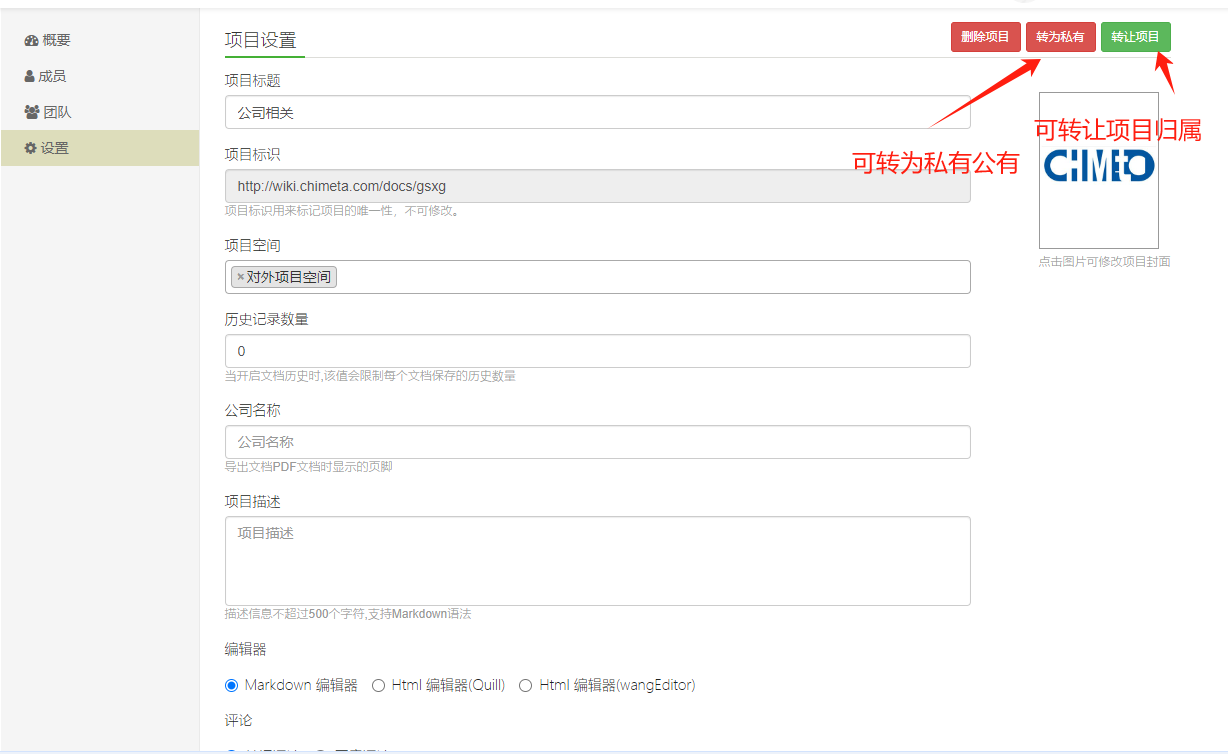1228x754 pixels.
Task: Click the project cover image to change it
Action: click(1098, 170)
